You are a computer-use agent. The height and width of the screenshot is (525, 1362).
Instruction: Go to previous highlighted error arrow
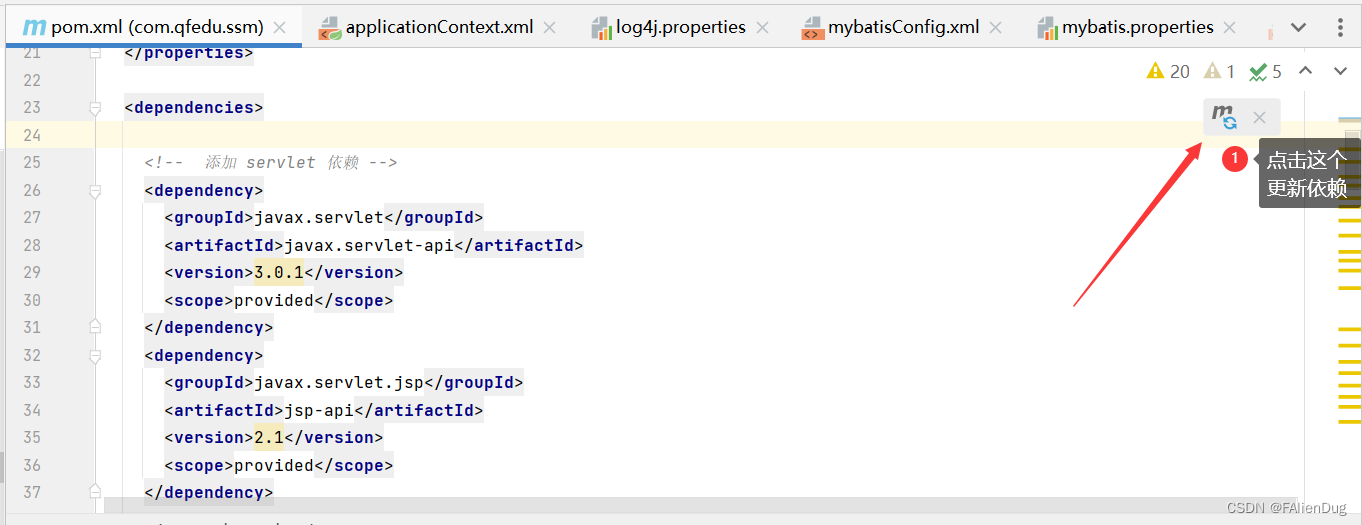point(1305,71)
